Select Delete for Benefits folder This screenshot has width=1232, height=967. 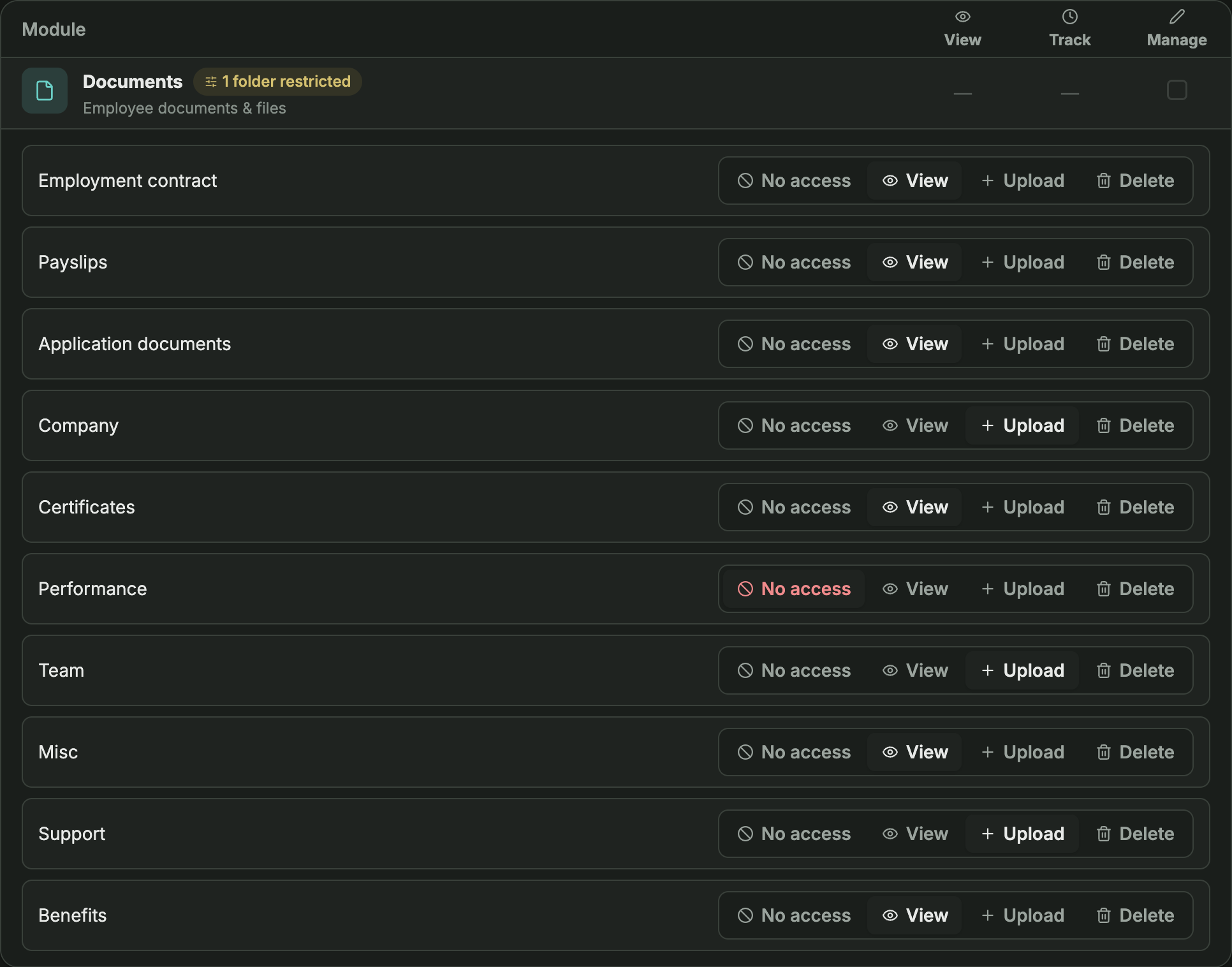[1135, 915]
